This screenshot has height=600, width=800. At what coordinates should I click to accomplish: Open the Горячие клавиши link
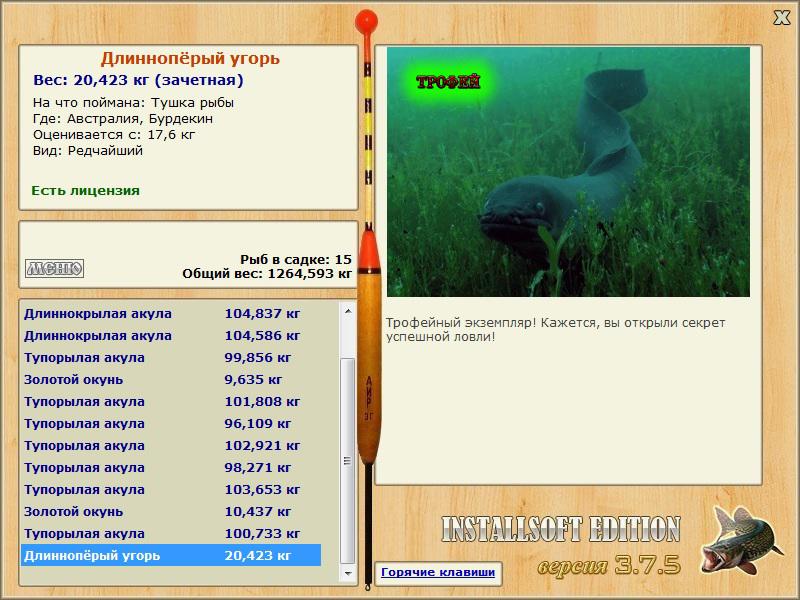click(438, 572)
